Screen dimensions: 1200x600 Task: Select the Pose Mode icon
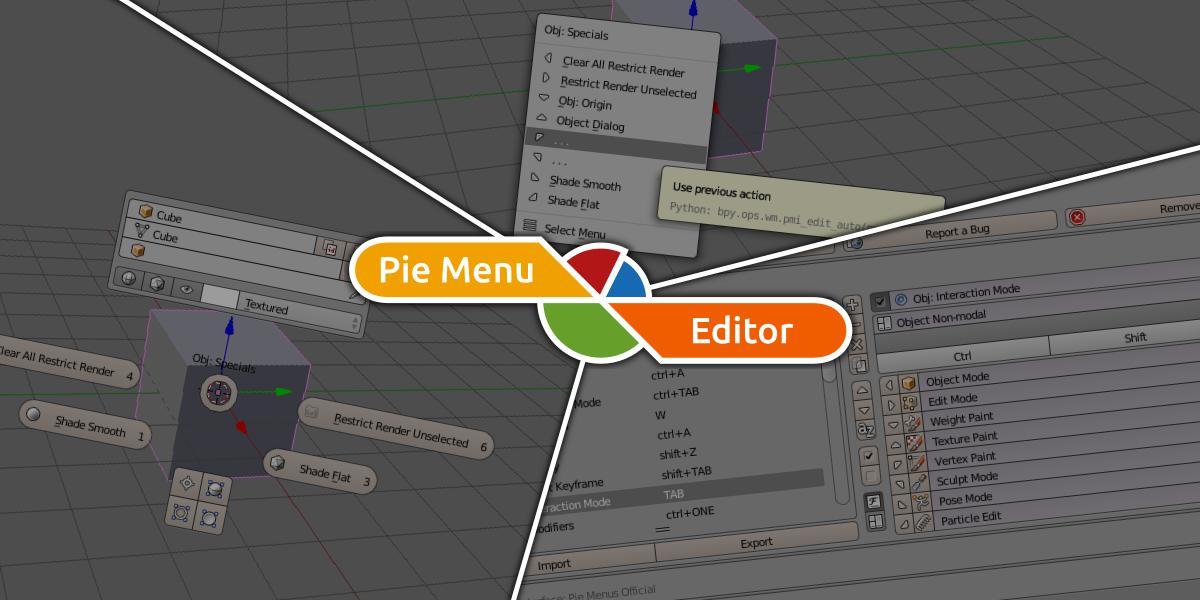pos(923,501)
